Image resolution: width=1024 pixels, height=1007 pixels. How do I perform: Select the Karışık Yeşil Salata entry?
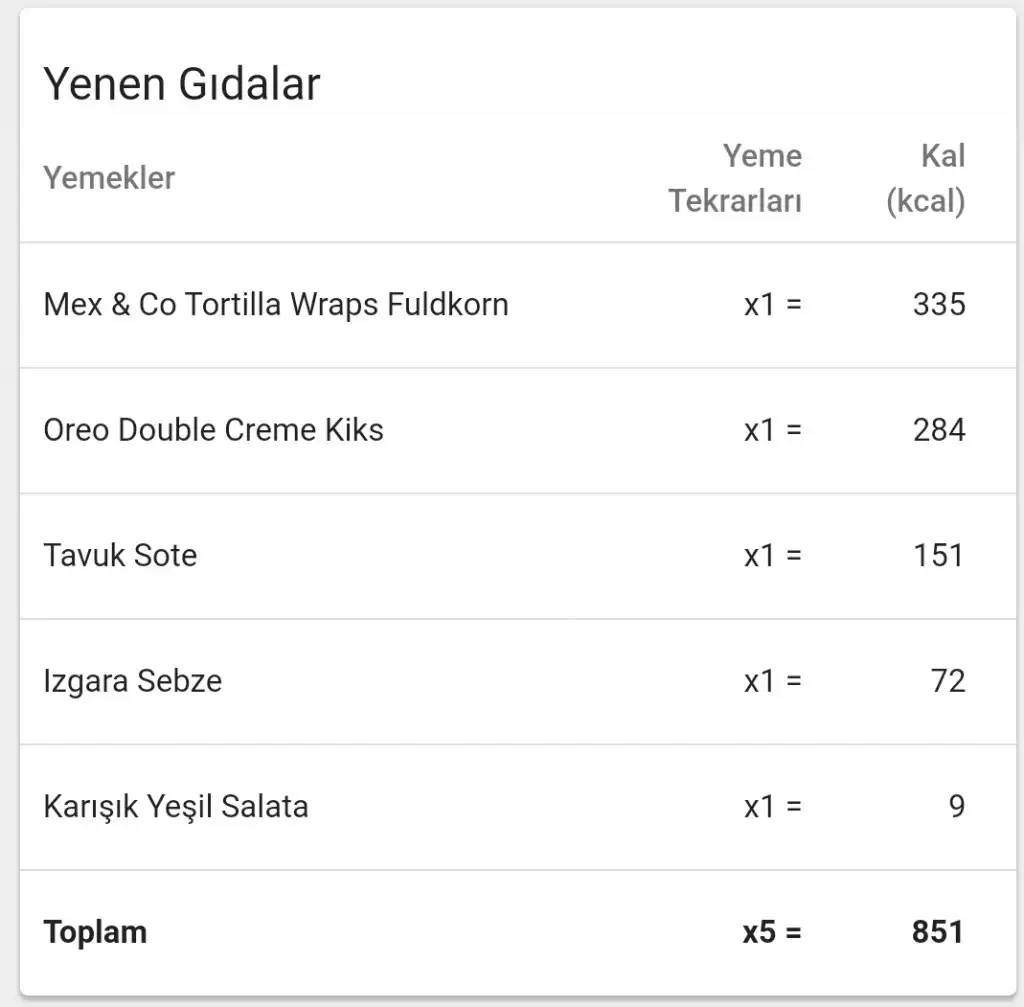point(175,806)
